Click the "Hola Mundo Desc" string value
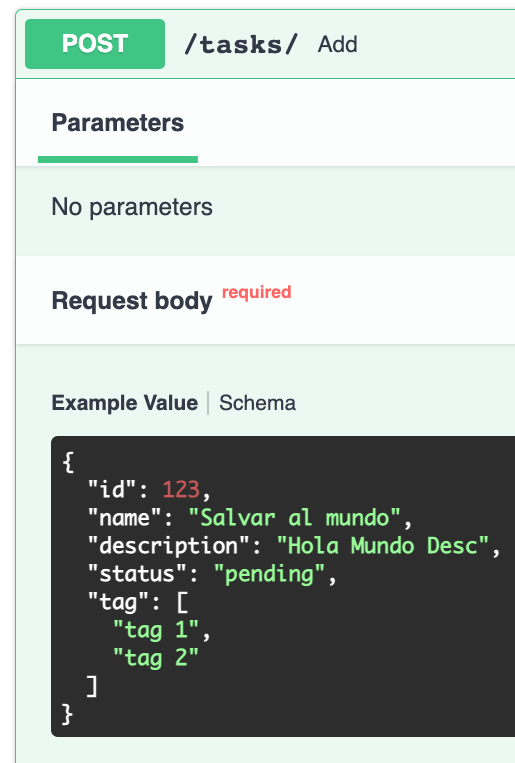The height and width of the screenshot is (763, 515). [x=383, y=545]
